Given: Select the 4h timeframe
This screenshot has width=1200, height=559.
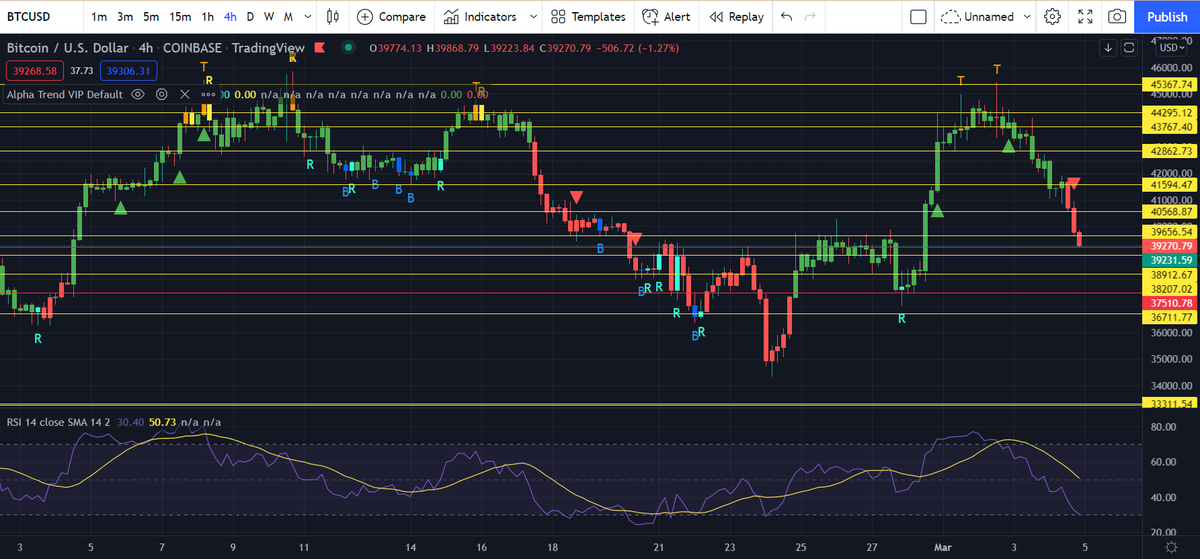Looking at the screenshot, I should point(230,17).
